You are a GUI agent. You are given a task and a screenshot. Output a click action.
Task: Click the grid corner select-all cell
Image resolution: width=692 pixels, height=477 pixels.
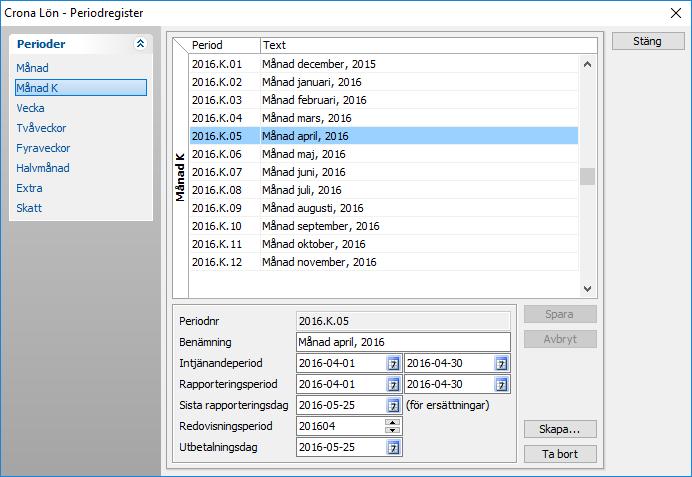tap(181, 46)
